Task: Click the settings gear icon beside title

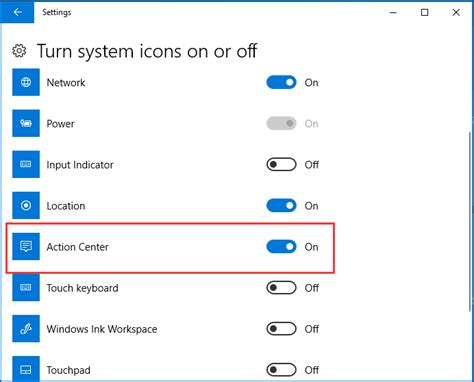Action: click(19, 51)
